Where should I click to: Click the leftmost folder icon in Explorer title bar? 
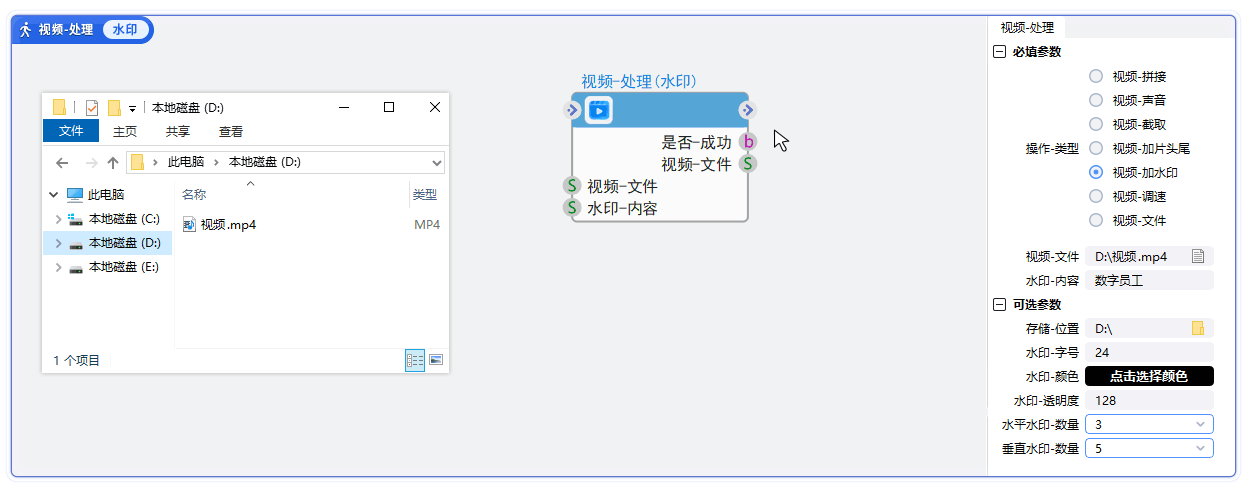coord(59,108)
